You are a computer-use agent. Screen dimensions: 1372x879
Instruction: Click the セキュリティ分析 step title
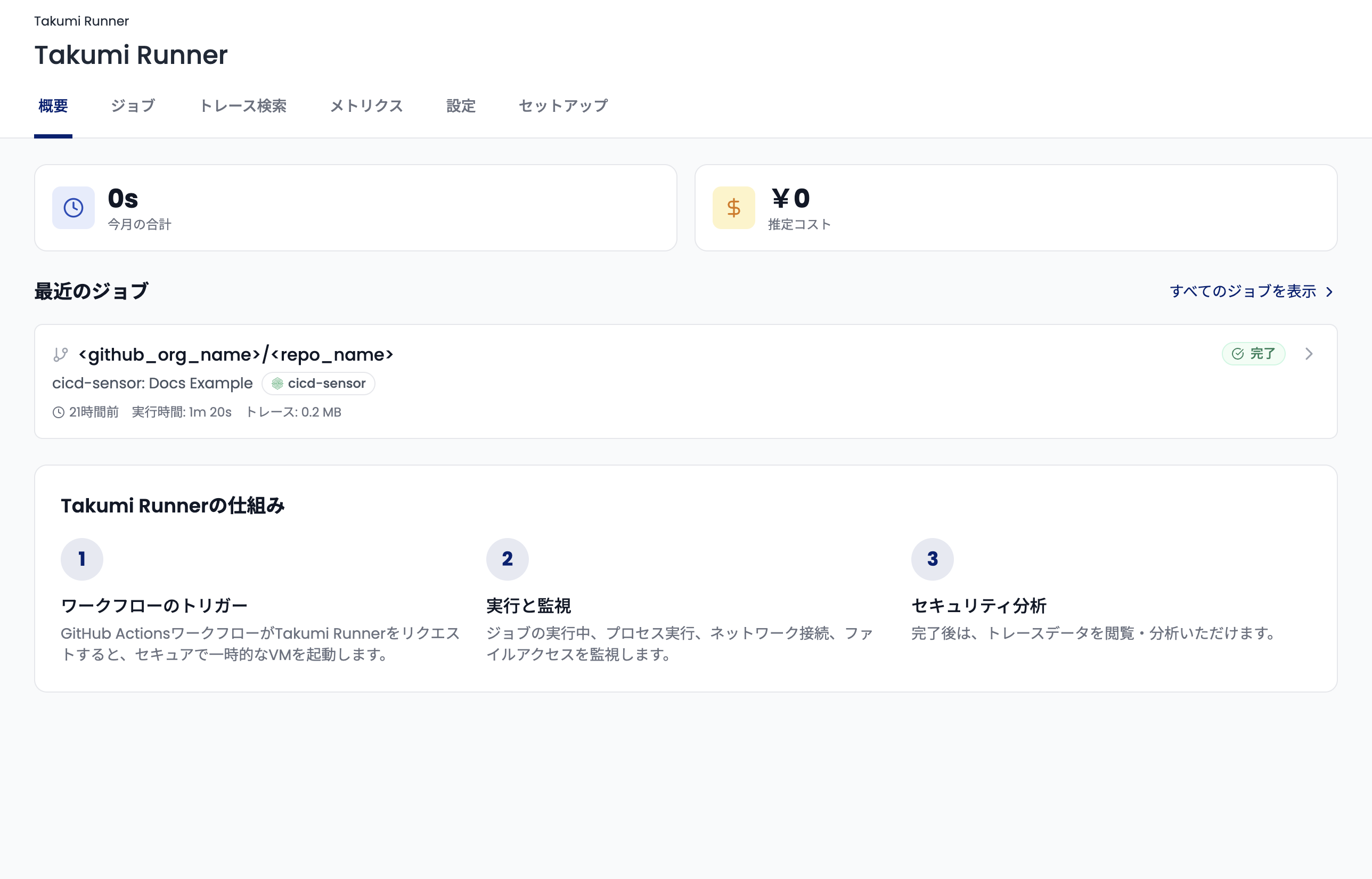(x=979, y=606)
